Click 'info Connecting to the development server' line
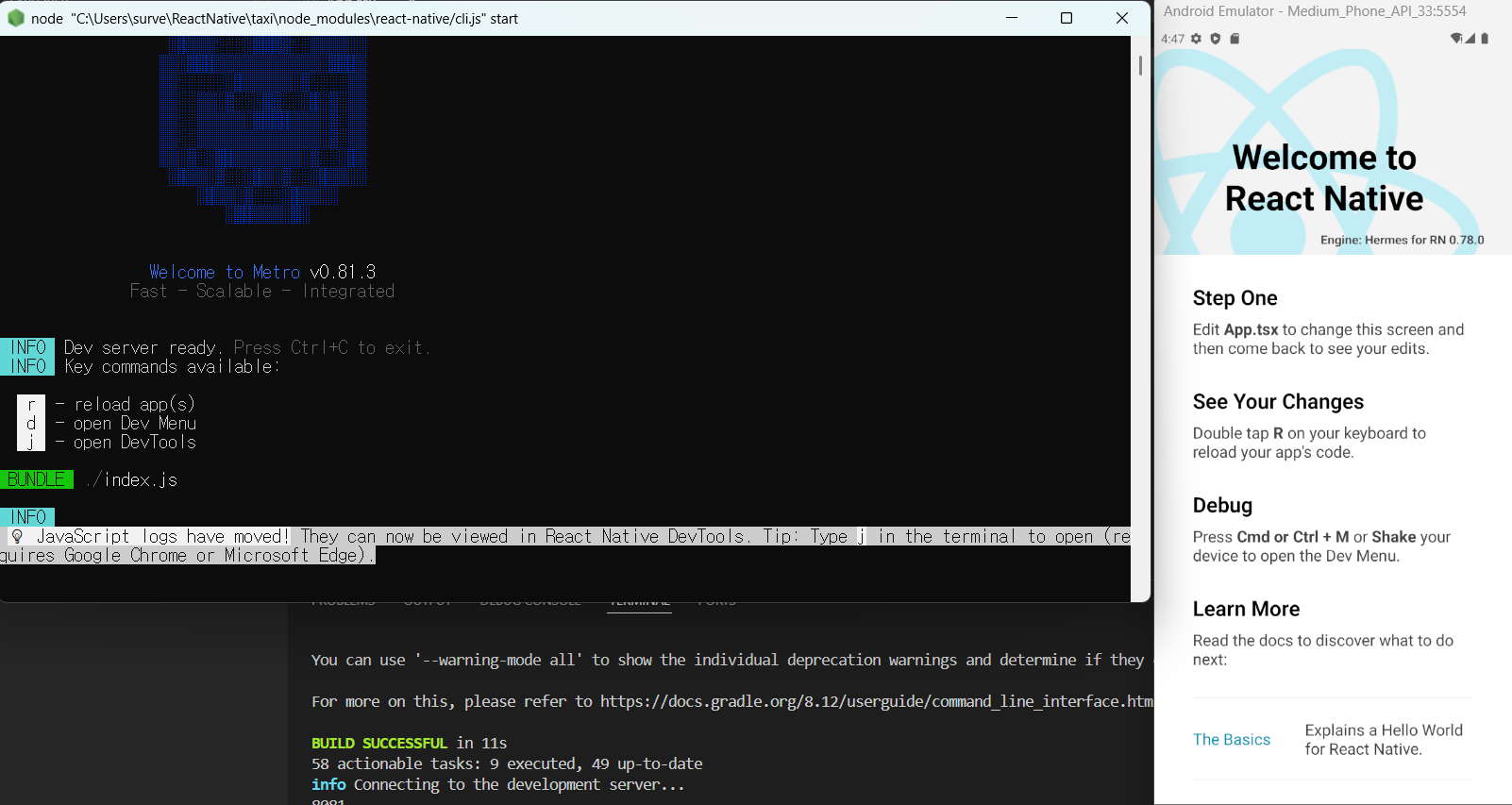This screenshot has width=1512, height=805. 498,784
